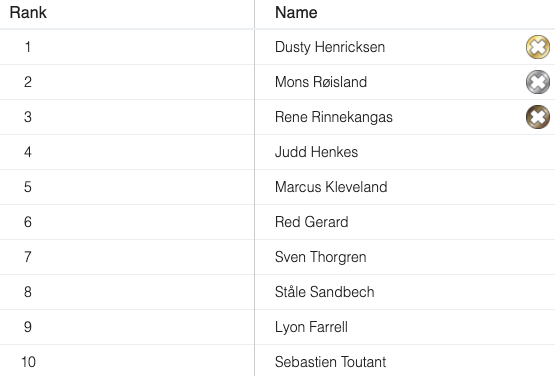This screenshot has height=376, width=555.
Task: Click the silver medal icon for Mons Røisland
Action: click(x=538, y=82)
